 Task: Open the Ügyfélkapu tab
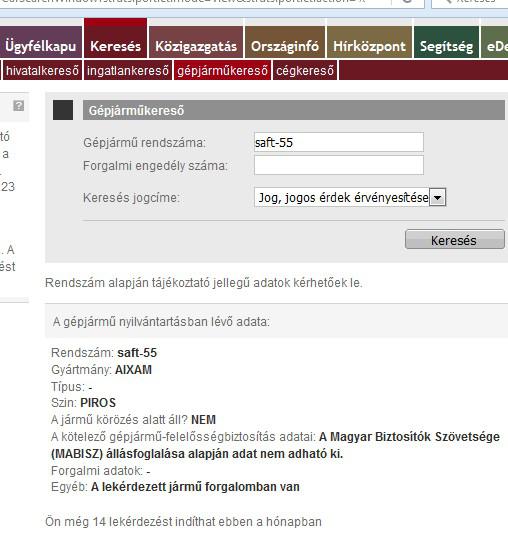tap(40, 42)
